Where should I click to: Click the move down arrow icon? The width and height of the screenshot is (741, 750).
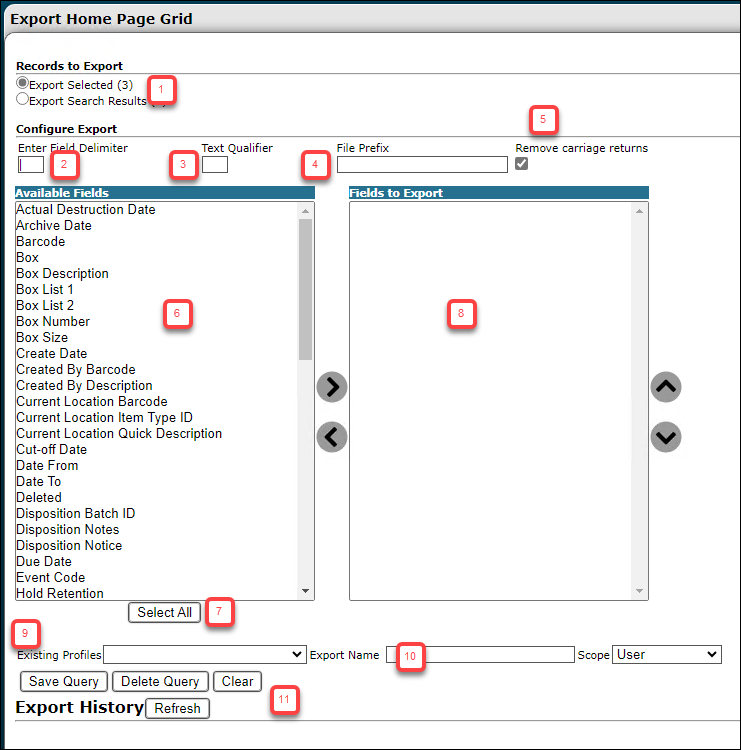tap(666, 436)
